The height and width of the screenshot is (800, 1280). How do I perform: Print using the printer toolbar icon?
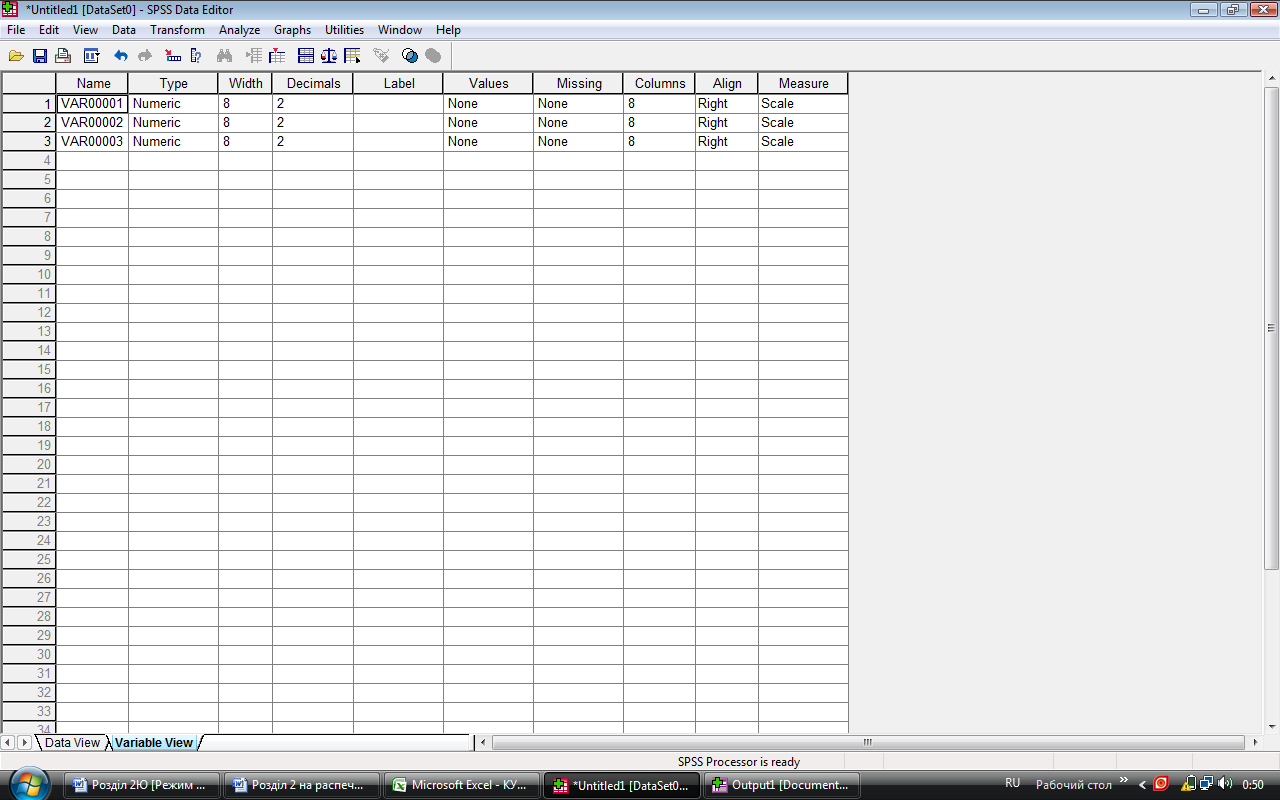(64, 56)
